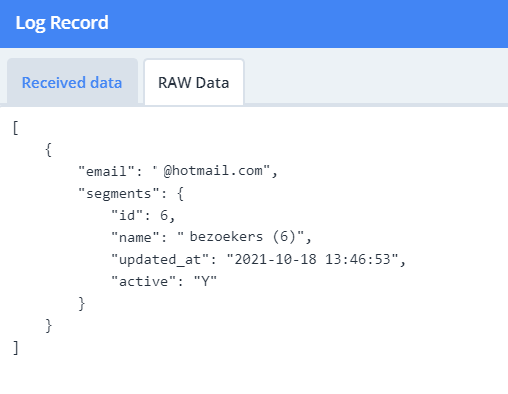Click the "name" key in JSON
This screenshot has height=394, width=508.
[135, 237]
